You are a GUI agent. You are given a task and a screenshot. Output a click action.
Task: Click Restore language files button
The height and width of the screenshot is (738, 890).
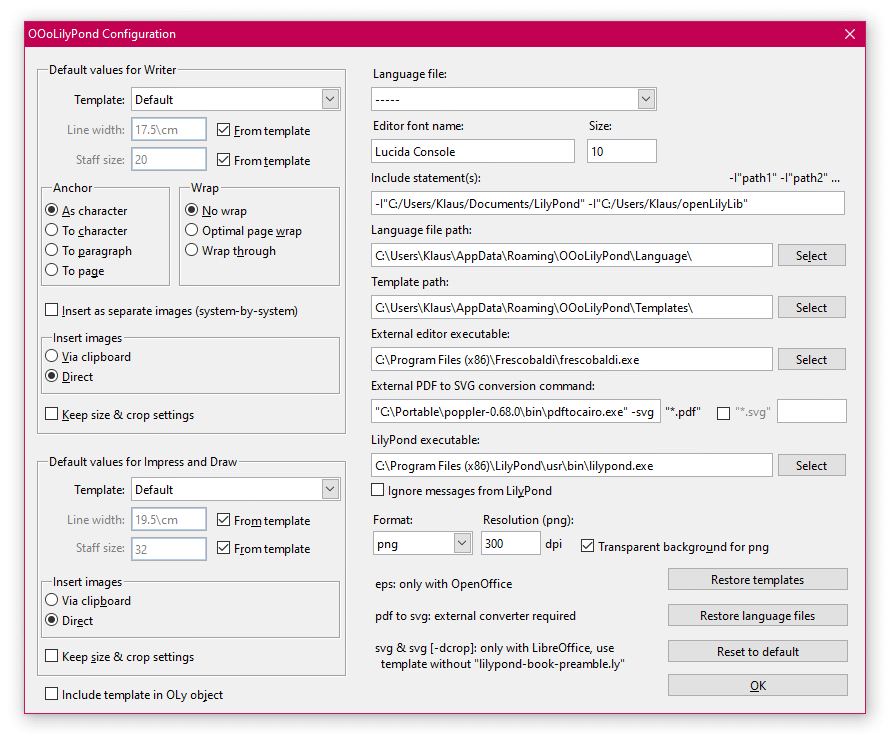757,615
